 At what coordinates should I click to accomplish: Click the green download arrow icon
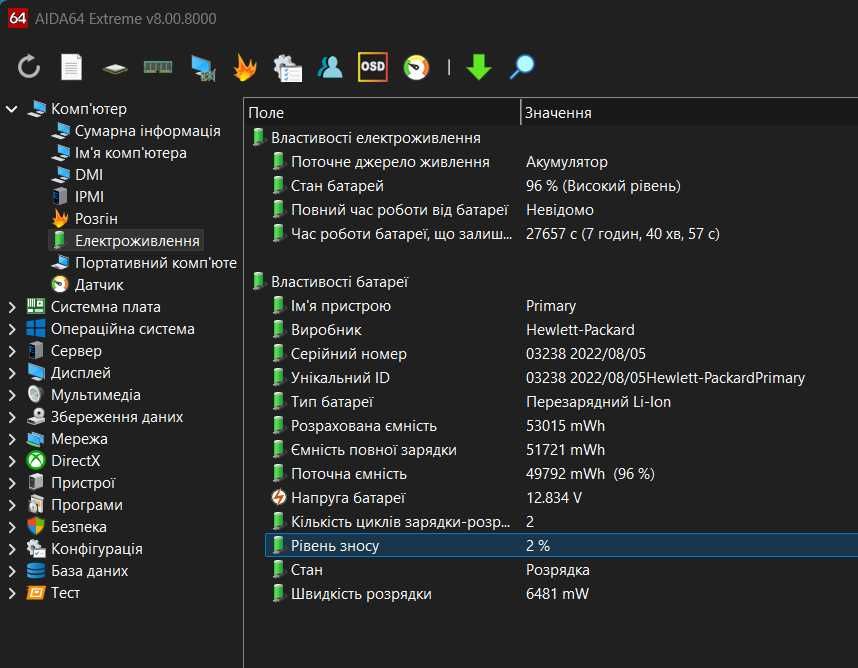[x=479, y=67]
